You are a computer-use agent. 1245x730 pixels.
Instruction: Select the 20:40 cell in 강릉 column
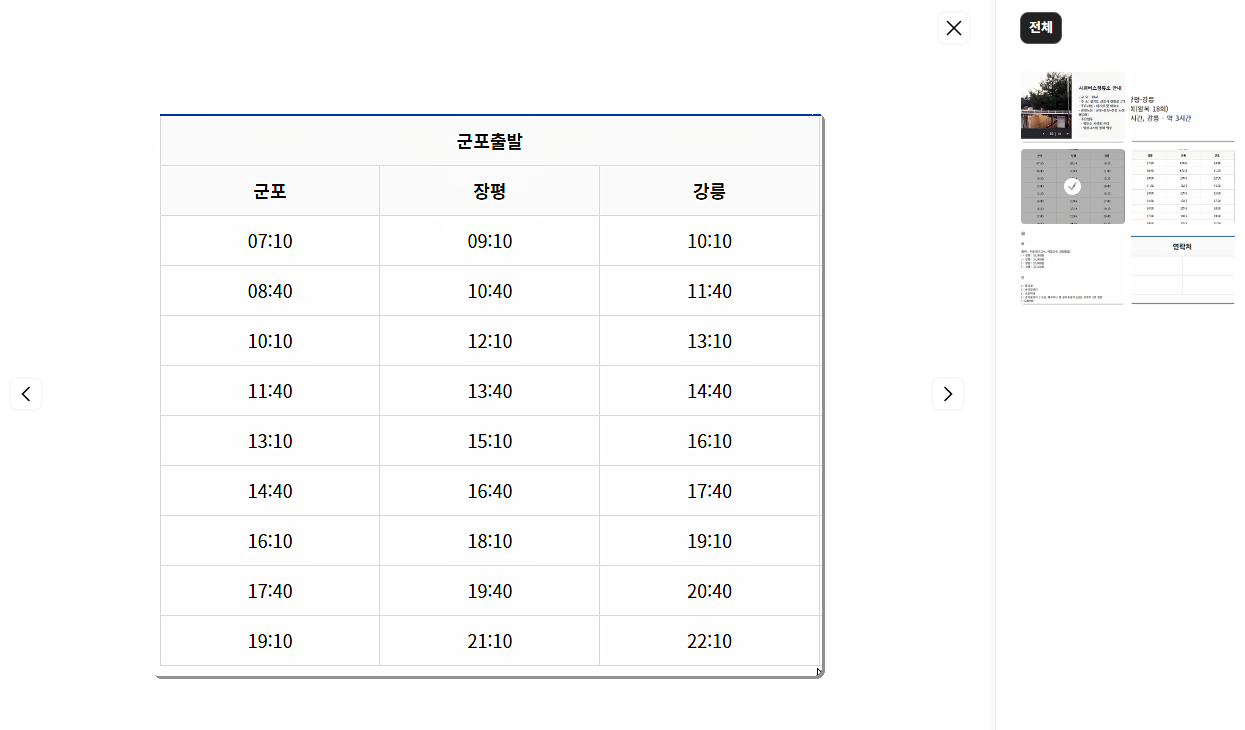click(x=710, y=591)
